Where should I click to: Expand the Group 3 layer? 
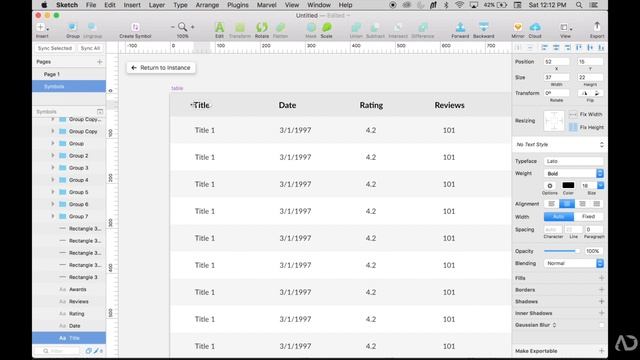(x=53, y=168)
